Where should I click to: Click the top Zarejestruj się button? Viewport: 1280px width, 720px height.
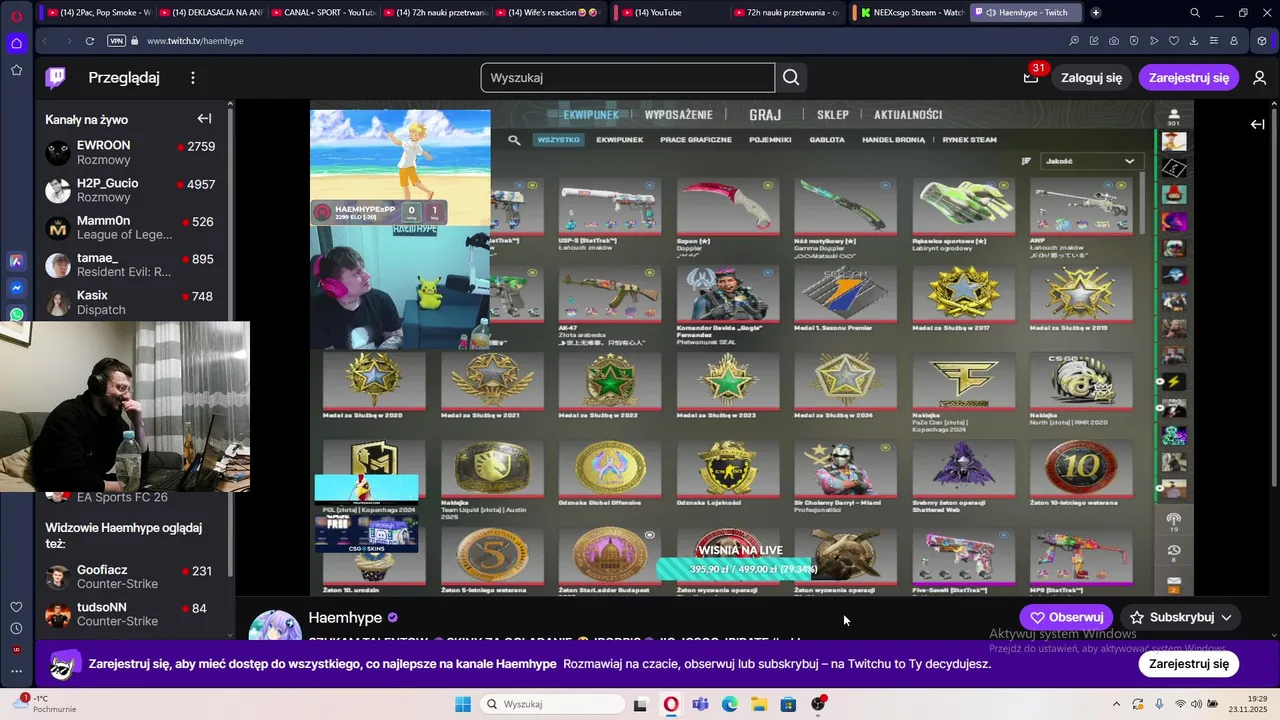coord(1189,78)
